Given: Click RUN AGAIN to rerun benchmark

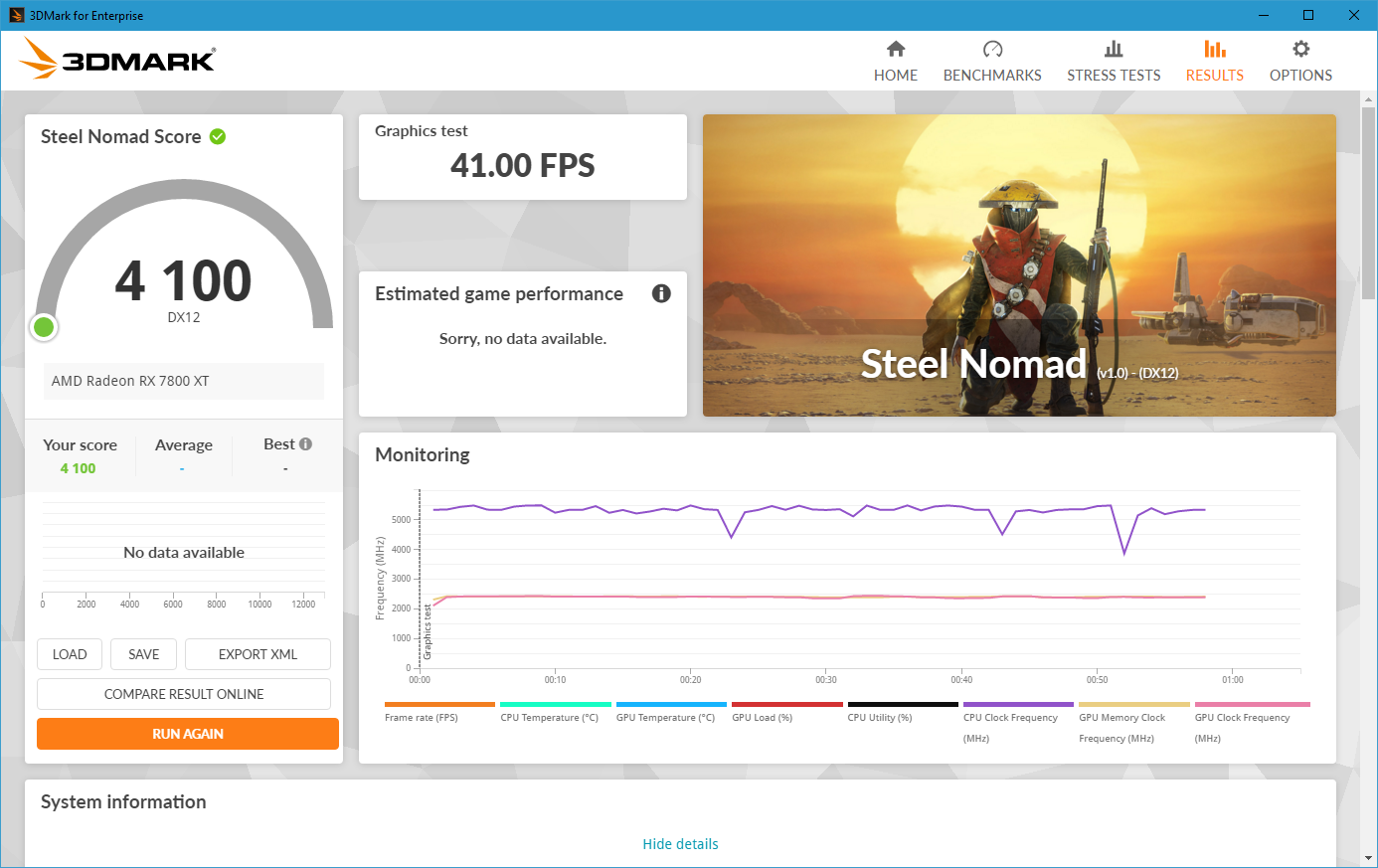Looking at the screenshot, I should [188, 734].
